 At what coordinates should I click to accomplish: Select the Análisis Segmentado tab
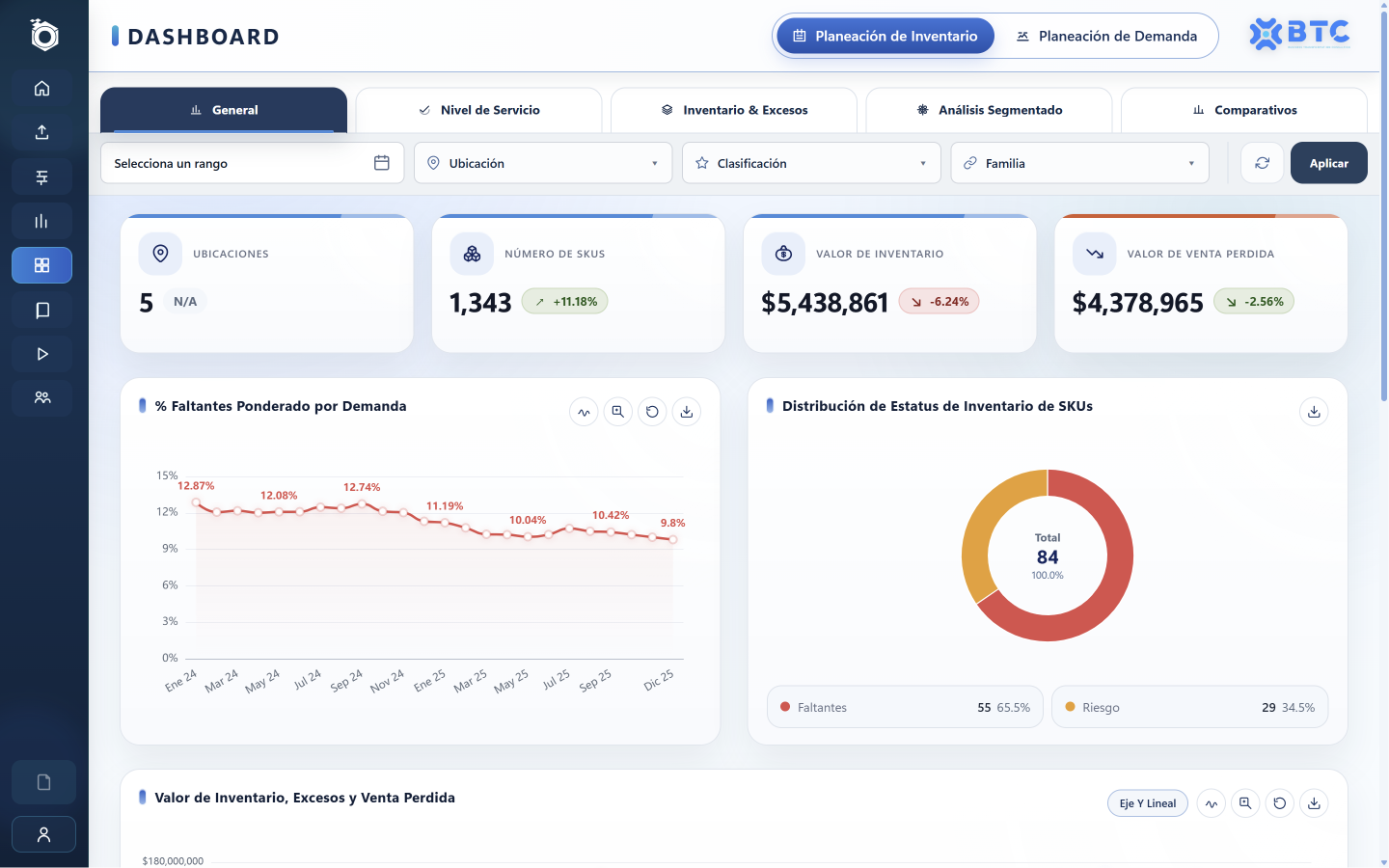click(x=989, y=110)
